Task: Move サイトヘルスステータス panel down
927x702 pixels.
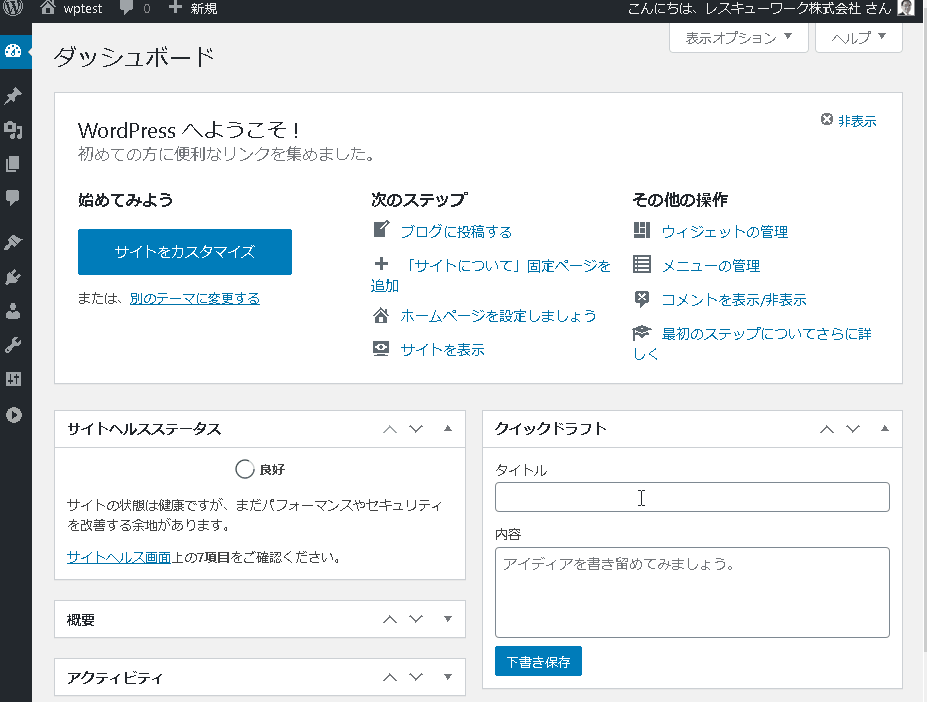Action: coord(416,429)
